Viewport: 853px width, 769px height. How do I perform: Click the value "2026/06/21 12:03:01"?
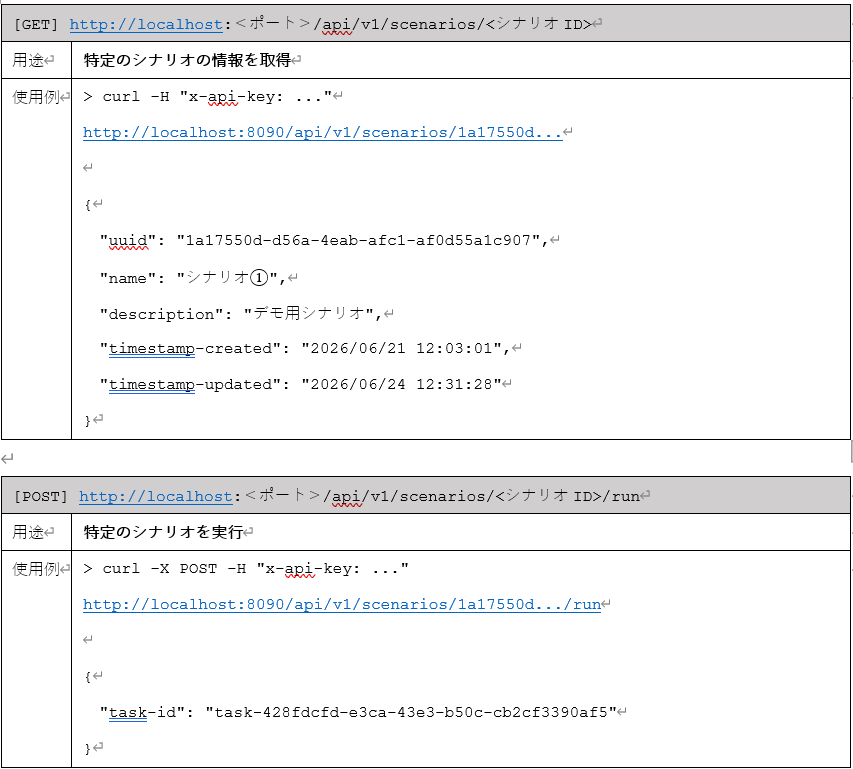[x=401, y=349]
